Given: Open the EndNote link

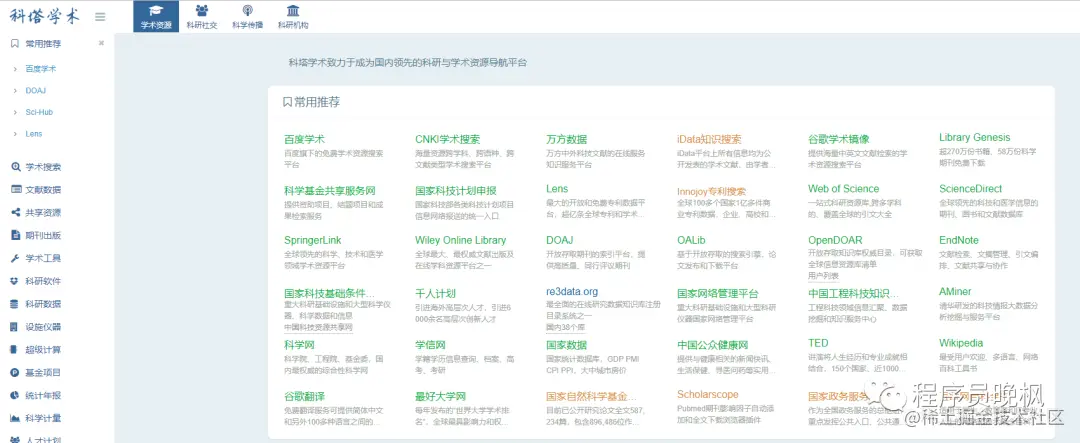Looking at the screenshot, I should pyautogui.click(x=959, y=240).
